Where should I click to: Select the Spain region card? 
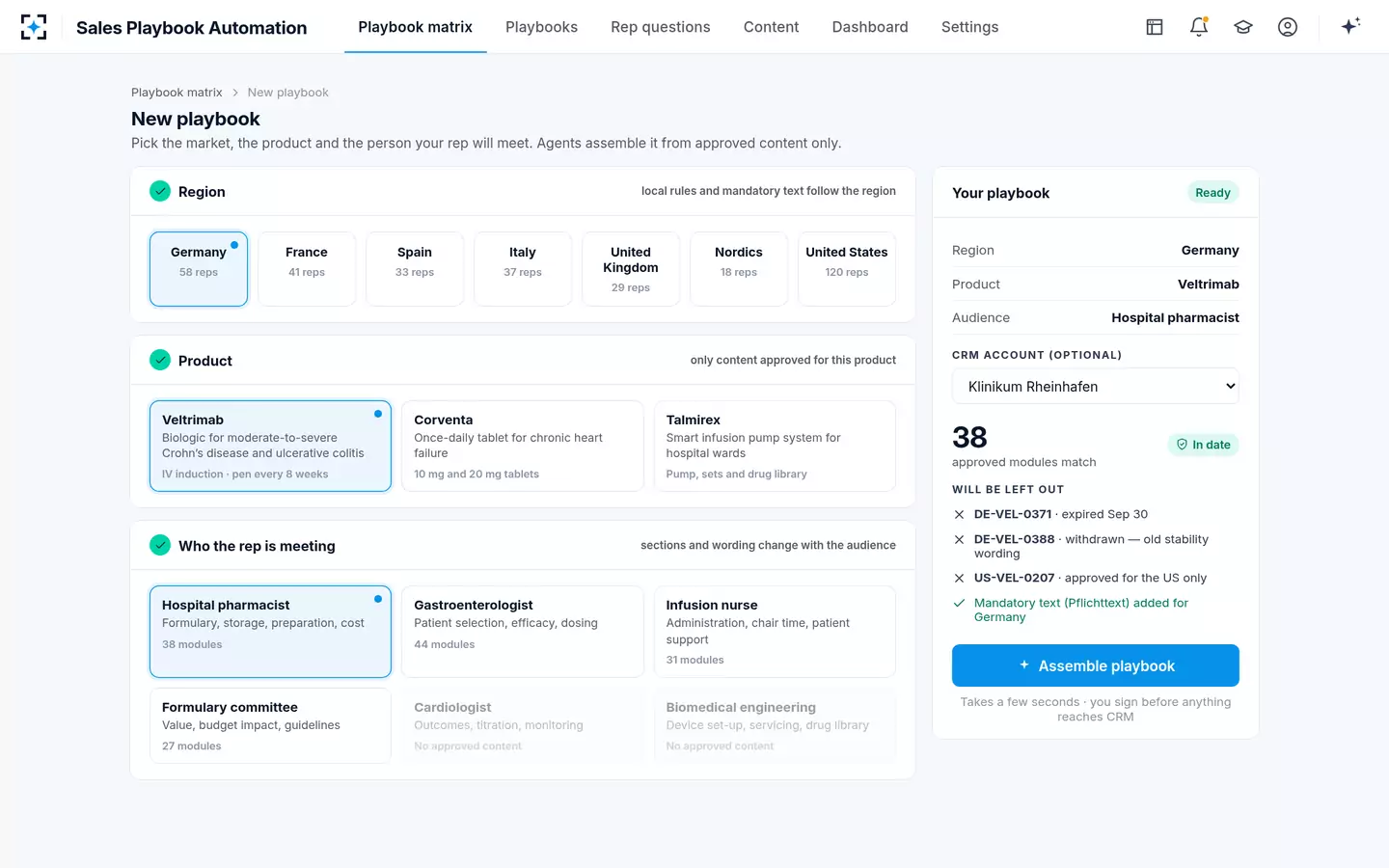415,269
